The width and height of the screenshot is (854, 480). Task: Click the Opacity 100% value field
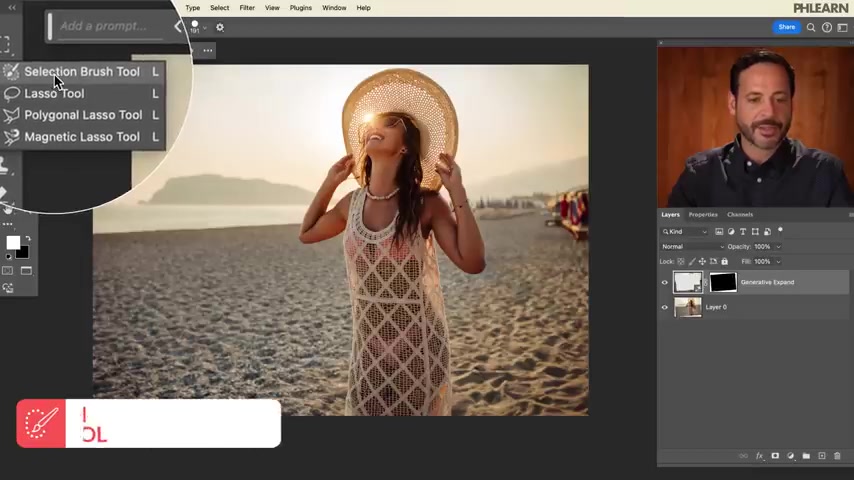point(762,247)
